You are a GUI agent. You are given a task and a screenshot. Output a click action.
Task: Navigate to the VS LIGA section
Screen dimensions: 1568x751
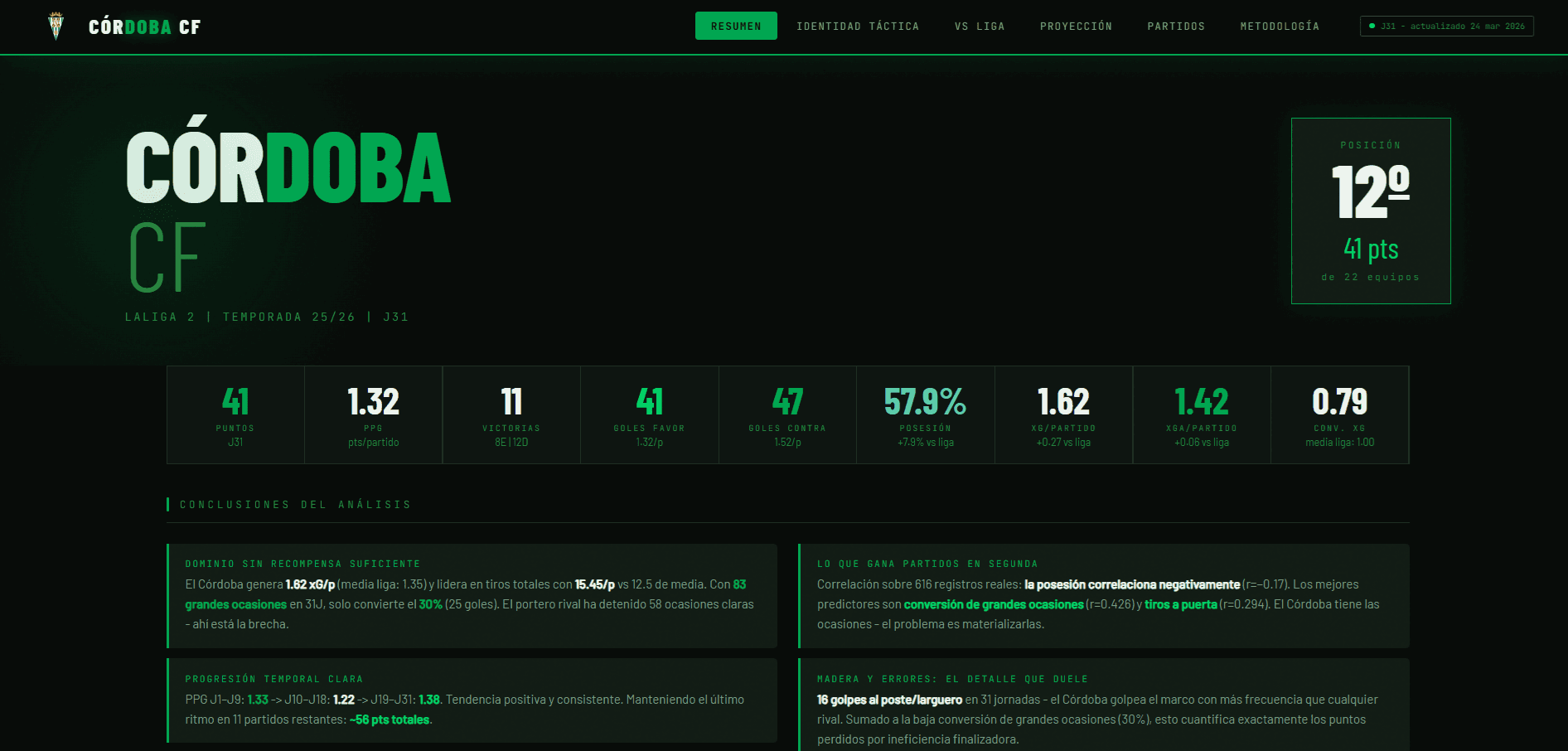979,26
